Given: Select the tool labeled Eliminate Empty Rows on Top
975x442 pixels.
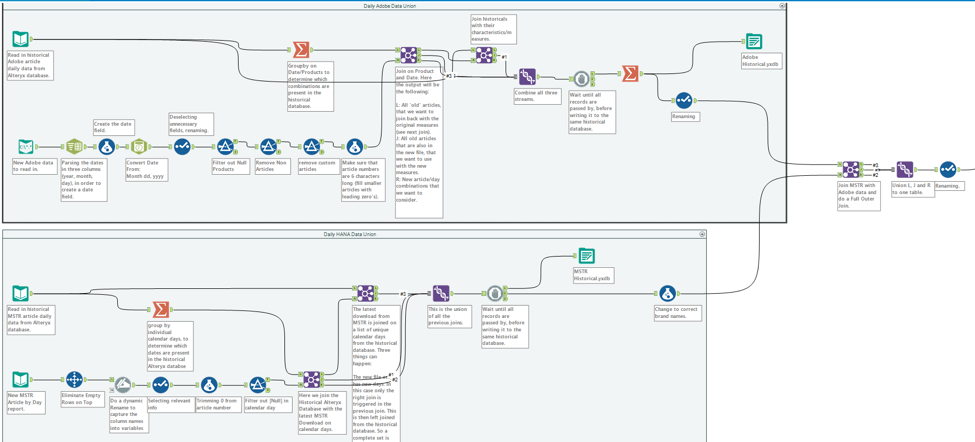Looking at the screenshot, I should click(74, 379).
